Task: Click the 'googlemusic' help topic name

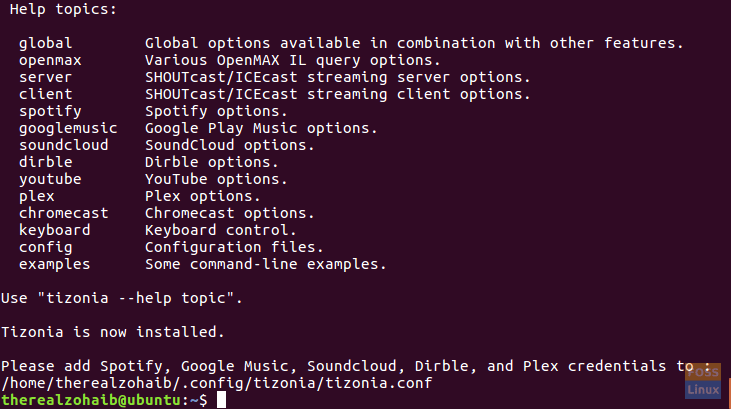Action: [68, 128]
